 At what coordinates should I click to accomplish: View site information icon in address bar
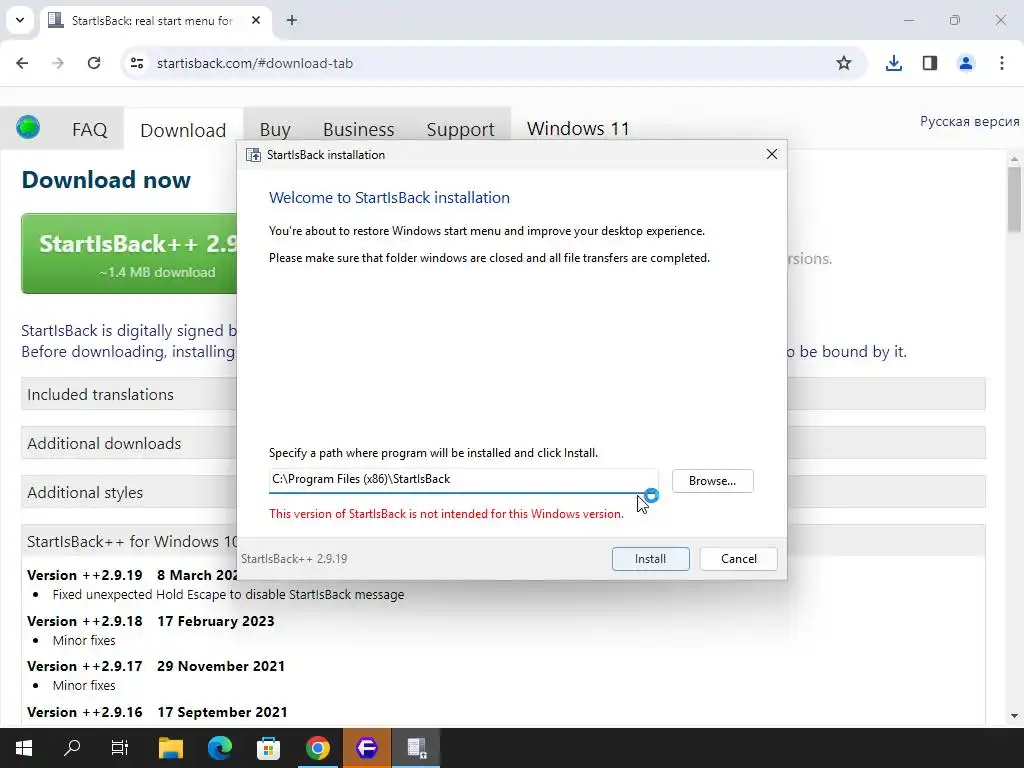tap(137, 63)
